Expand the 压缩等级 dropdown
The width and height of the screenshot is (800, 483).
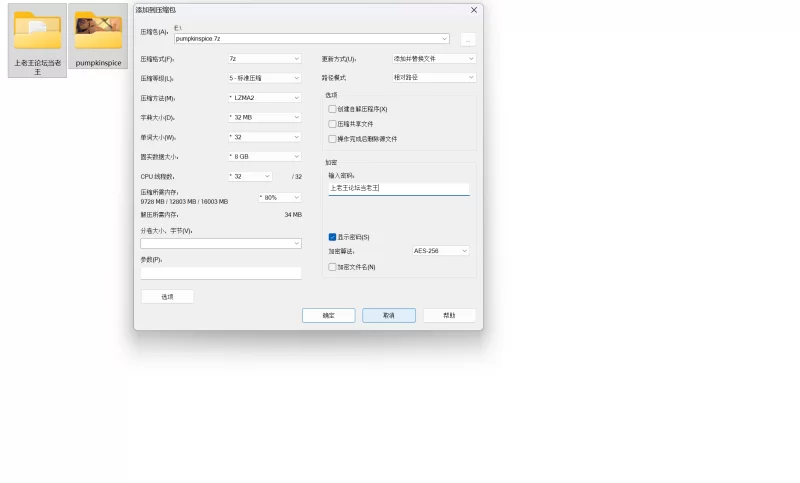tap(264, 78)
